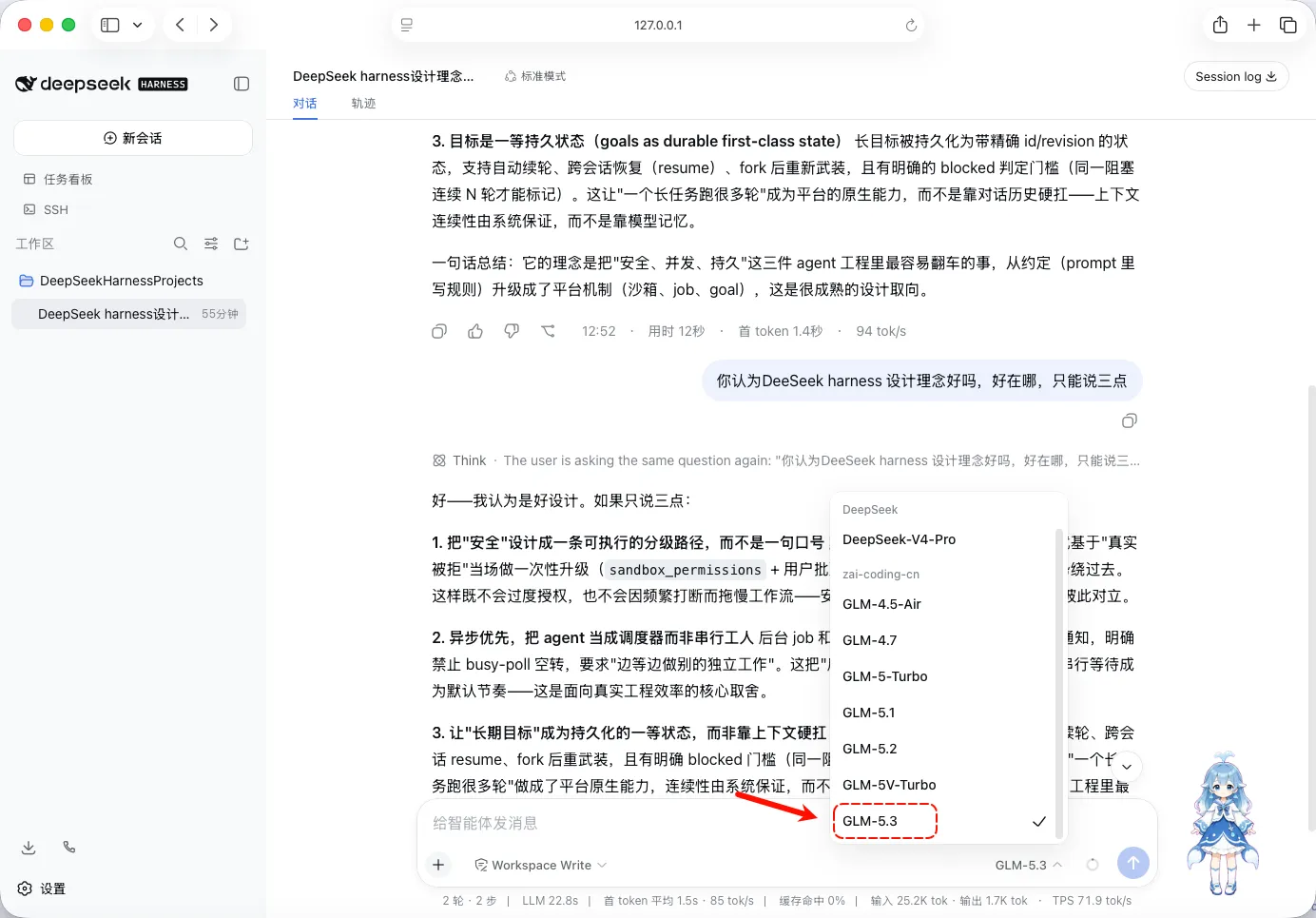
Task: Click the 缓存命中 0% status entry
Action: pos(812,900)
